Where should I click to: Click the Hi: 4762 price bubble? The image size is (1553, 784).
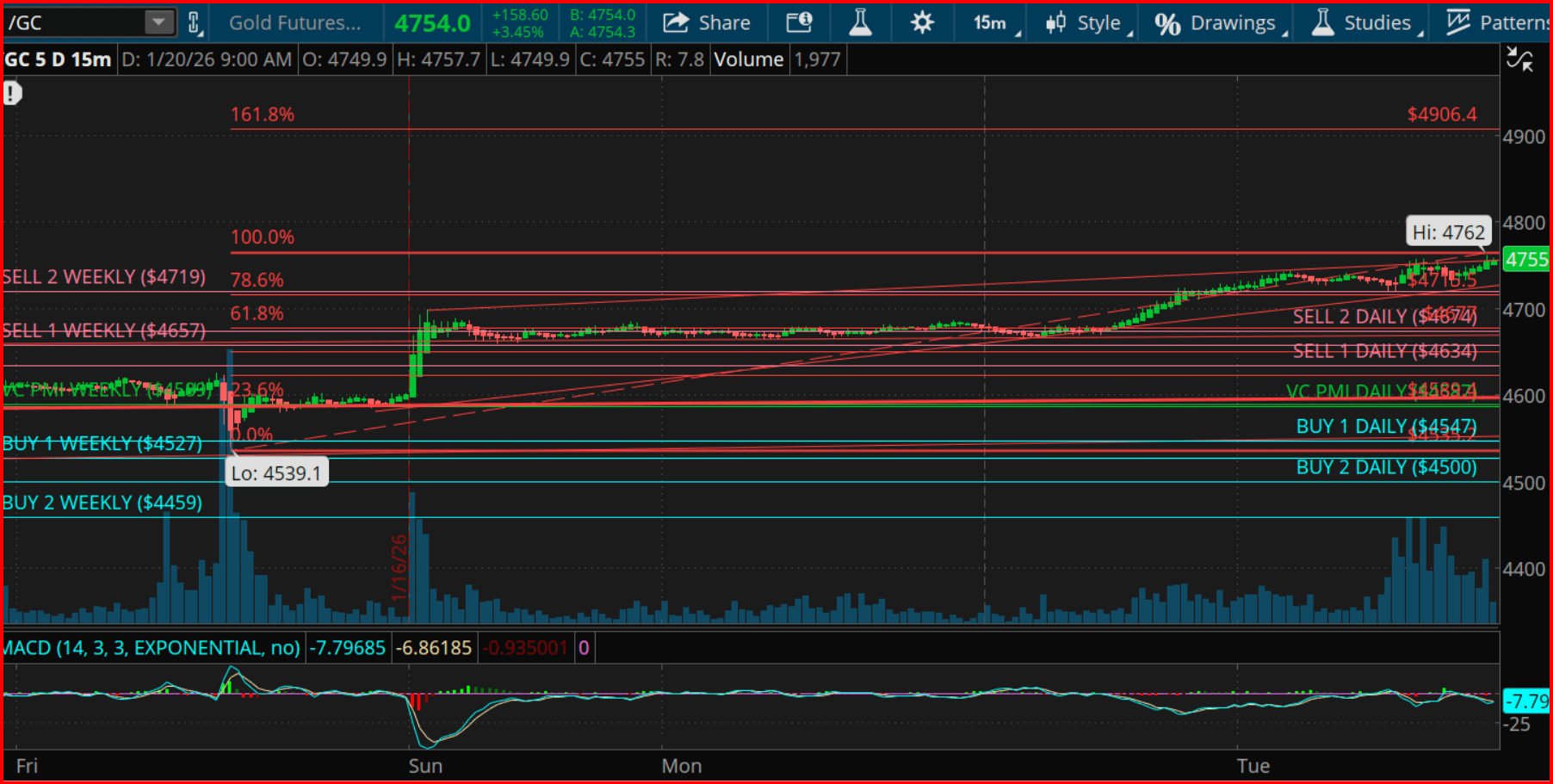[1449, 232]
